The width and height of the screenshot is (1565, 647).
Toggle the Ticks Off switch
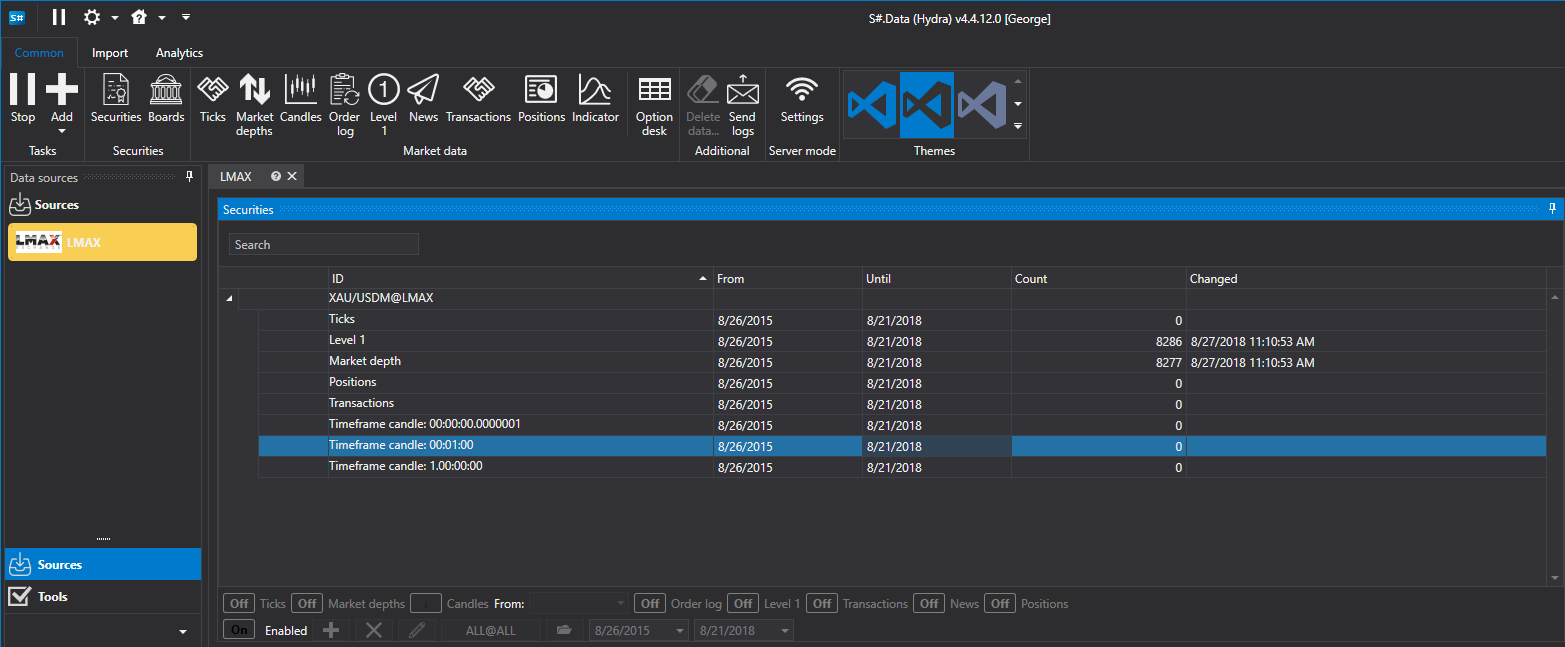(x=239, y=603)
